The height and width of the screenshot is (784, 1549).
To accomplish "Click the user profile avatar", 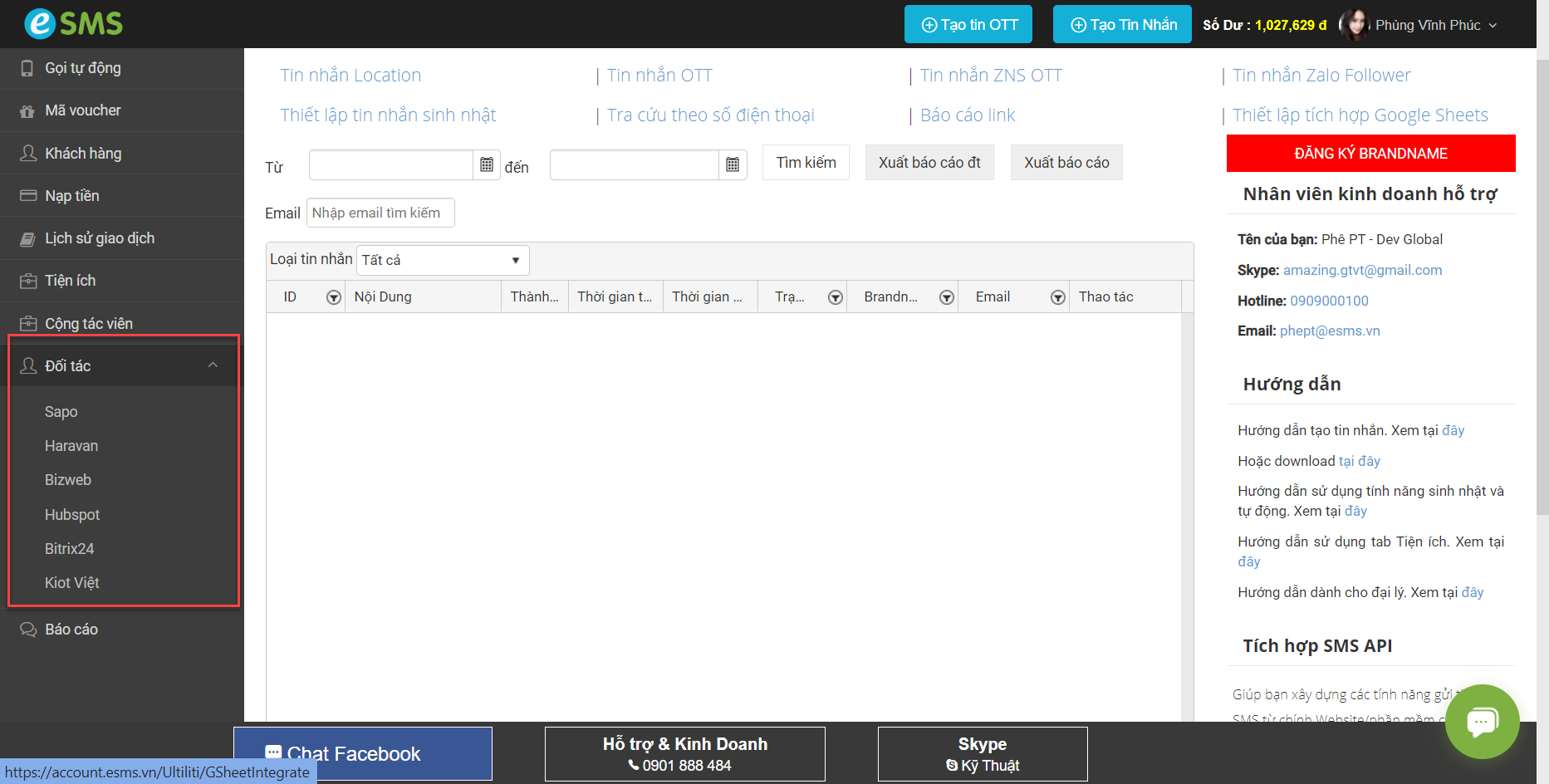I will [x=1354, y=25].
